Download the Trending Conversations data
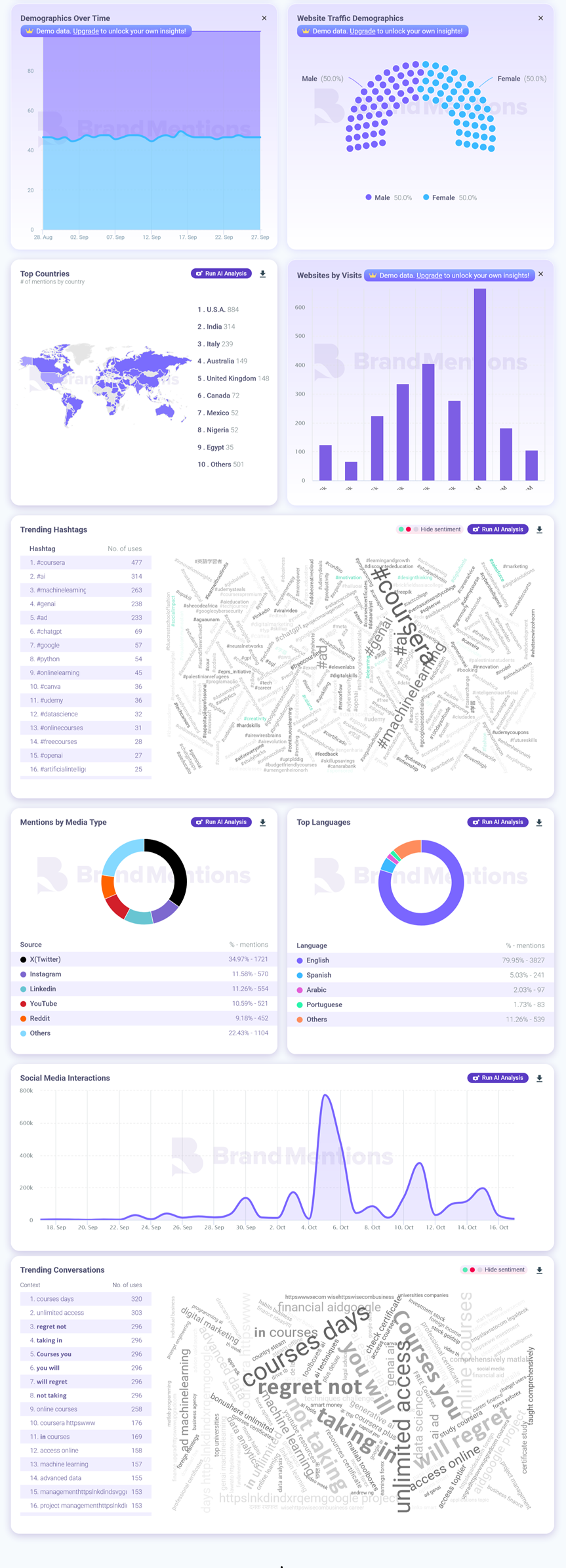Screen dimensions: 566x1568 pyautogui.click(x=539, y=1270)
